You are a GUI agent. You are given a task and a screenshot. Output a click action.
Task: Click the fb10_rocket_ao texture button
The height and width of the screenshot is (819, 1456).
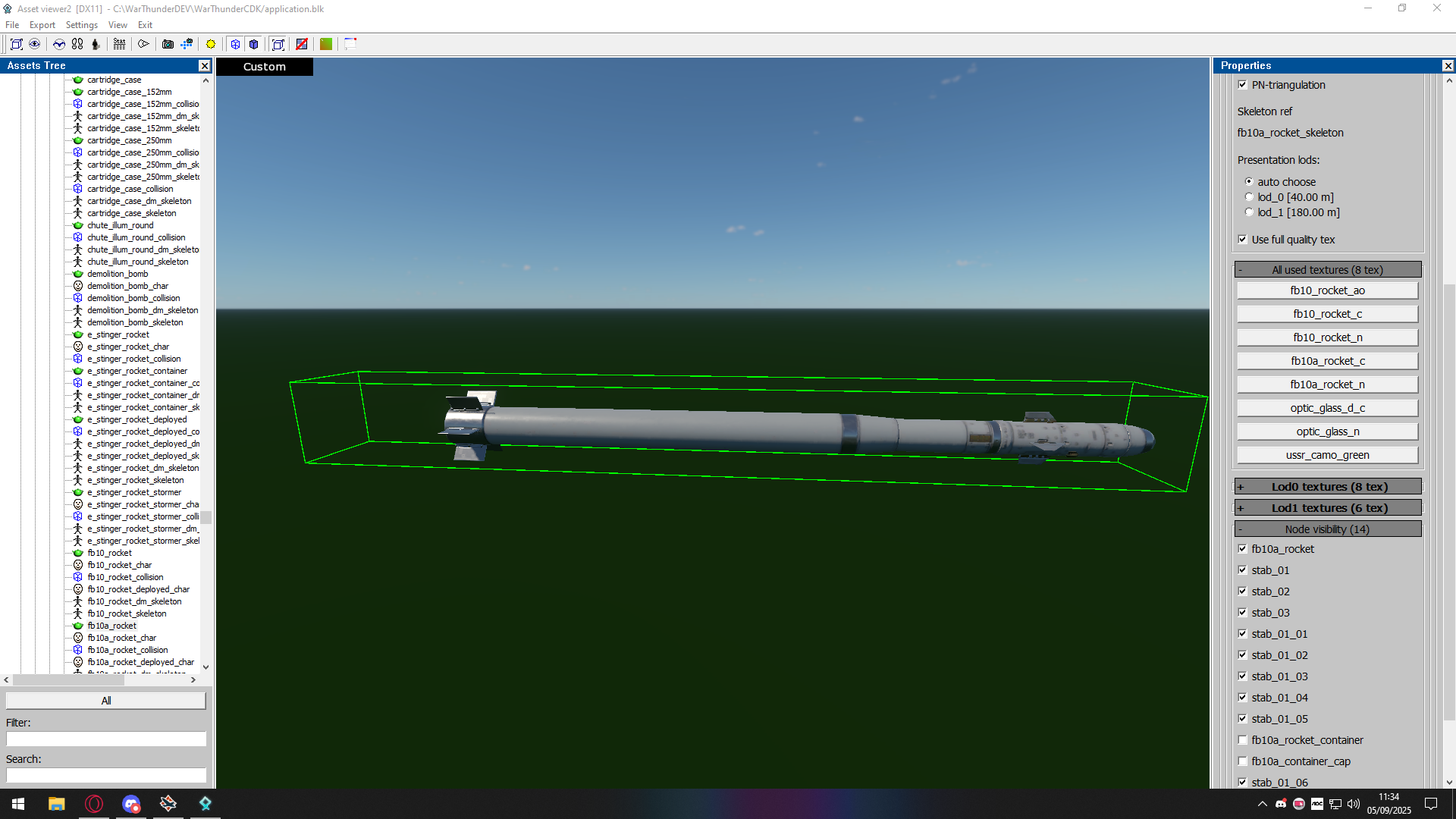[1327, 290]
